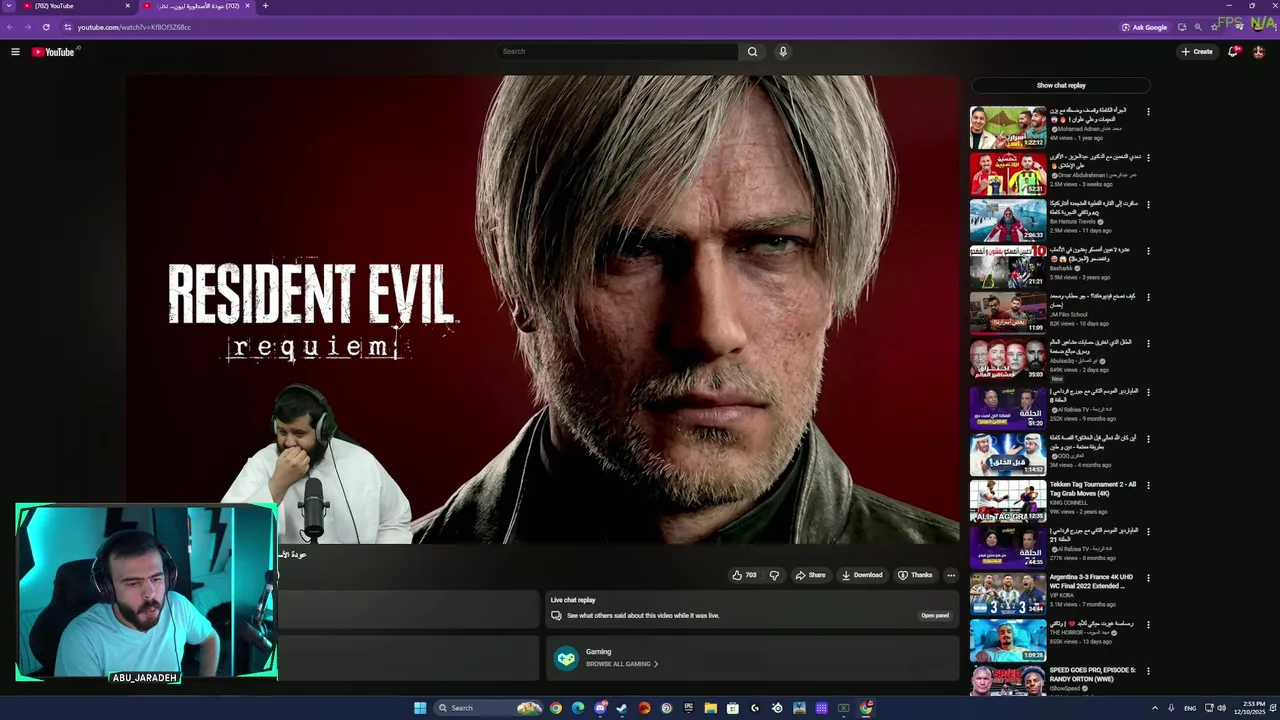Open the taskbar clock showing 2:53 PM
This screenshot has height=720, width=1280.
tap(1249, 708)
